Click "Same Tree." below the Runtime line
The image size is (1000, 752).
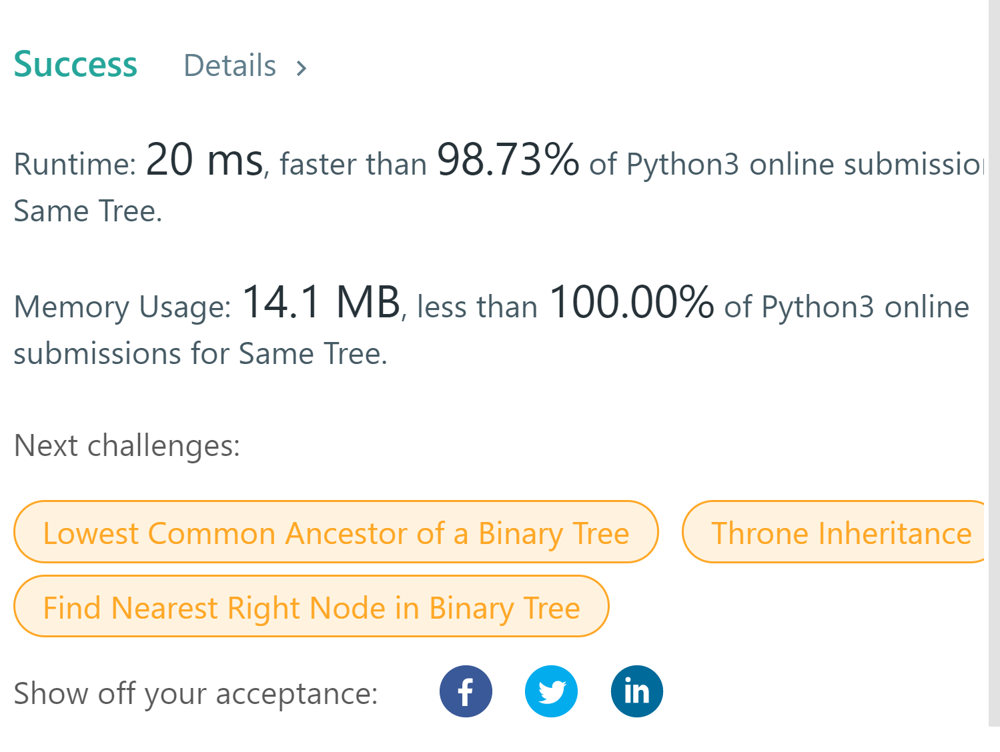(87, 211)
